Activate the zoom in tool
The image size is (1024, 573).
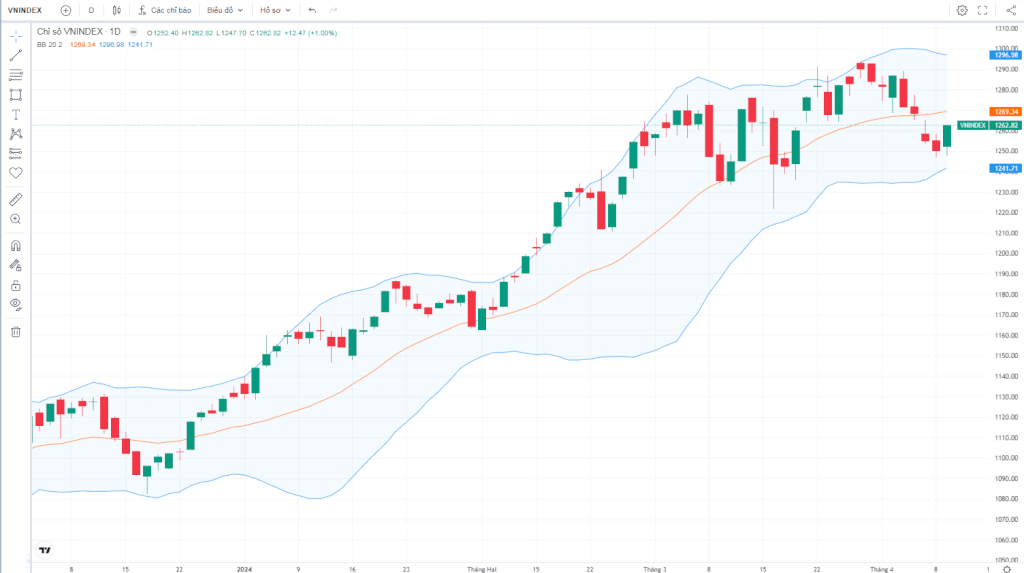[x=16, y=220]
